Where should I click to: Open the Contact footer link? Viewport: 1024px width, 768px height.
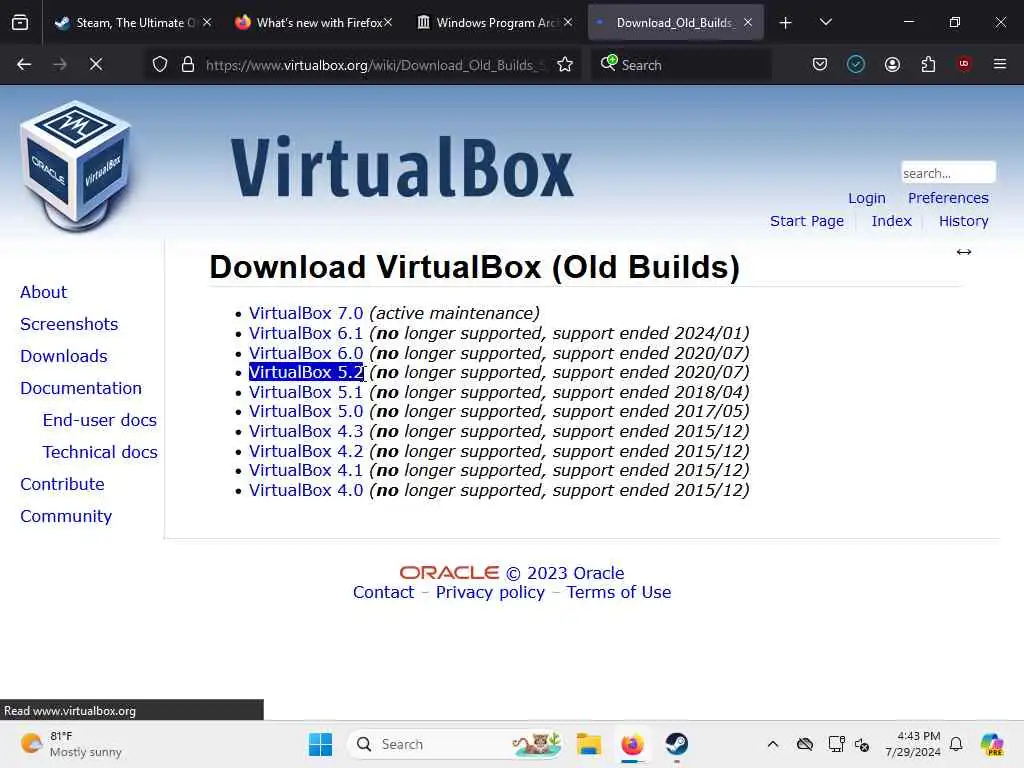click(383, 592)
